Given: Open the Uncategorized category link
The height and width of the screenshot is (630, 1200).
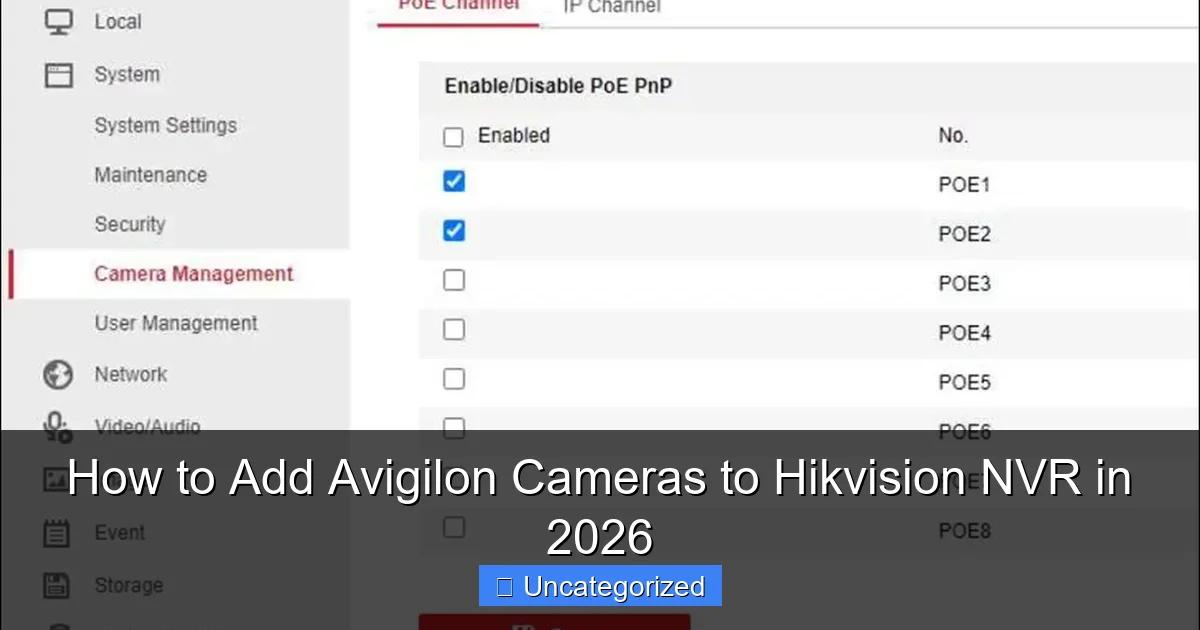Looking at the screenshot, I should point(599,587).
